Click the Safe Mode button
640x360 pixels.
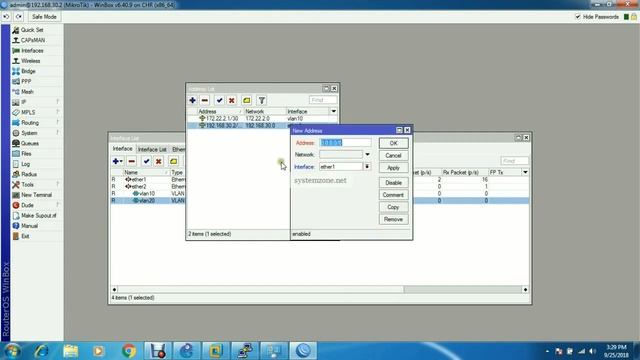(44, 17)
